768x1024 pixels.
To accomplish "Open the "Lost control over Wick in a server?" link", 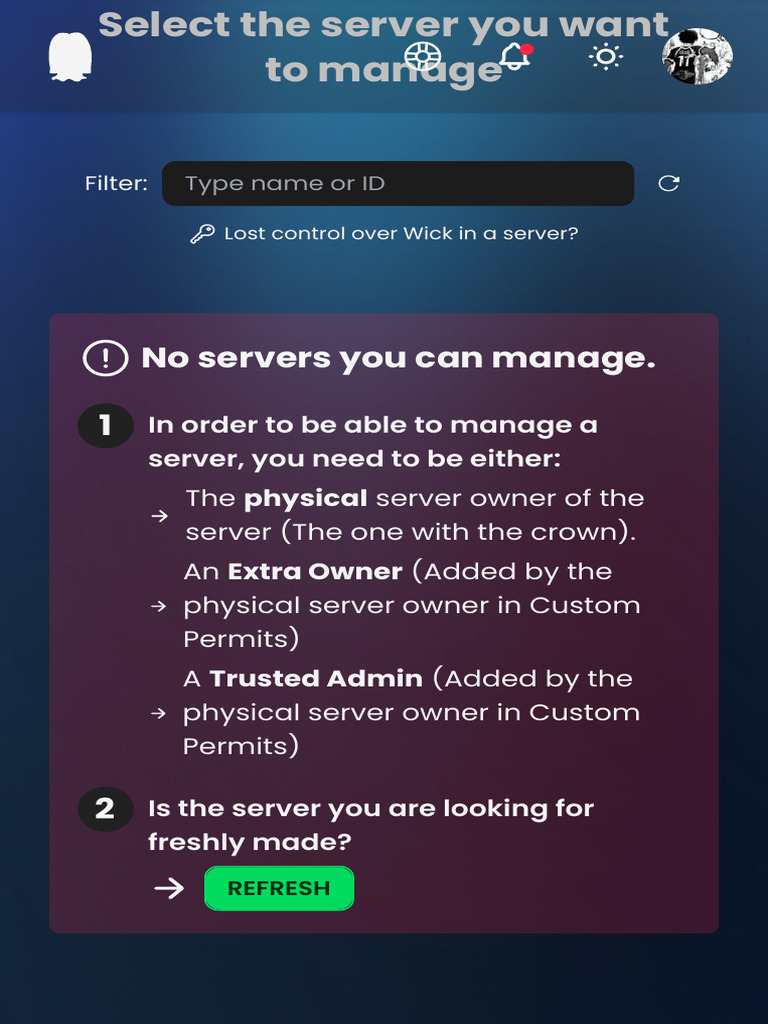I will point(400,234).
